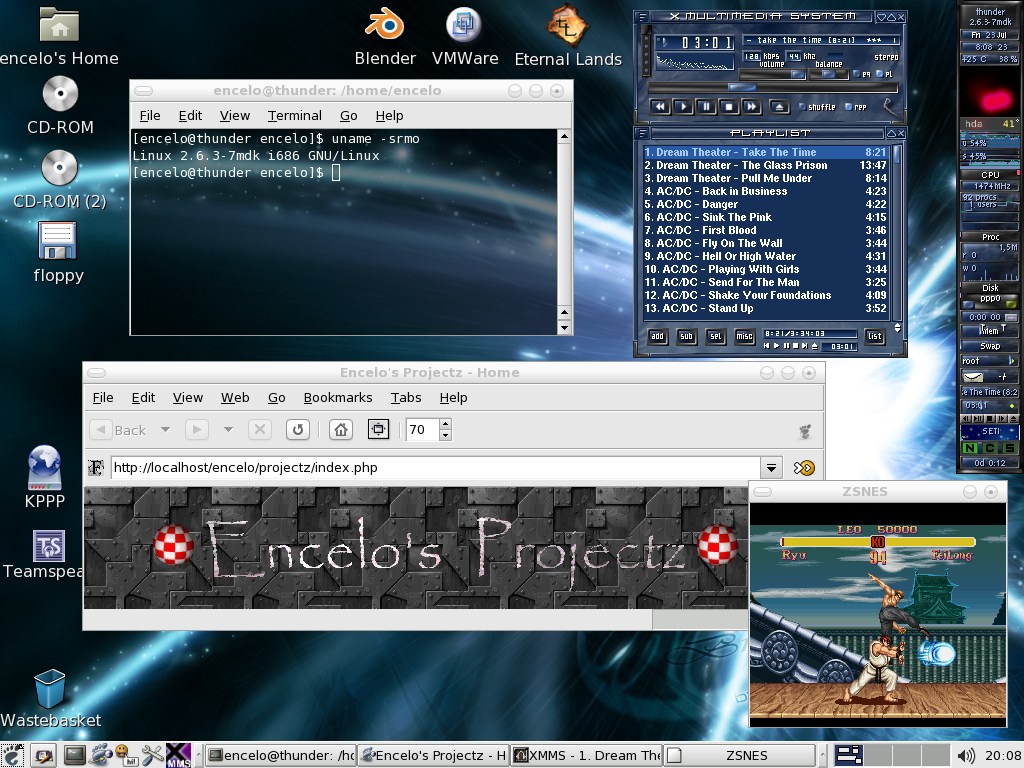Switch to ZSNES in the taskbar
Screen dimensions: 1024x768
pos(740,756)
